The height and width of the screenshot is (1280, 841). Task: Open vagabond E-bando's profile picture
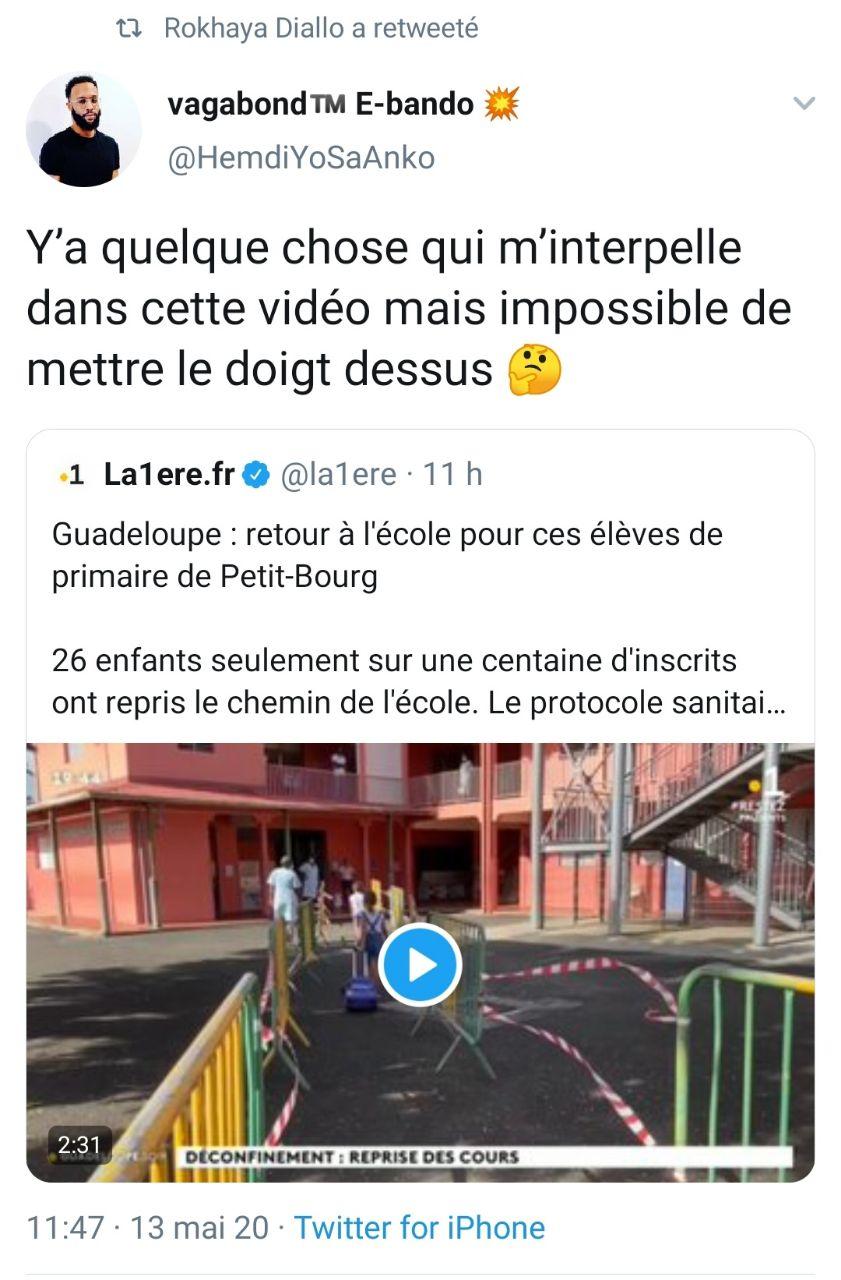(x=83, y=129)
